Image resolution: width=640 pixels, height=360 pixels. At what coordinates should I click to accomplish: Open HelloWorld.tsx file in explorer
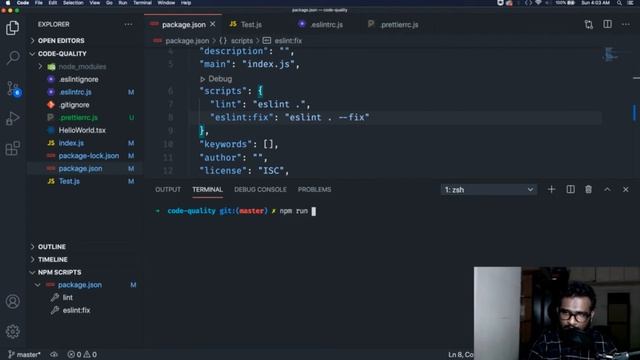(82, 130)
